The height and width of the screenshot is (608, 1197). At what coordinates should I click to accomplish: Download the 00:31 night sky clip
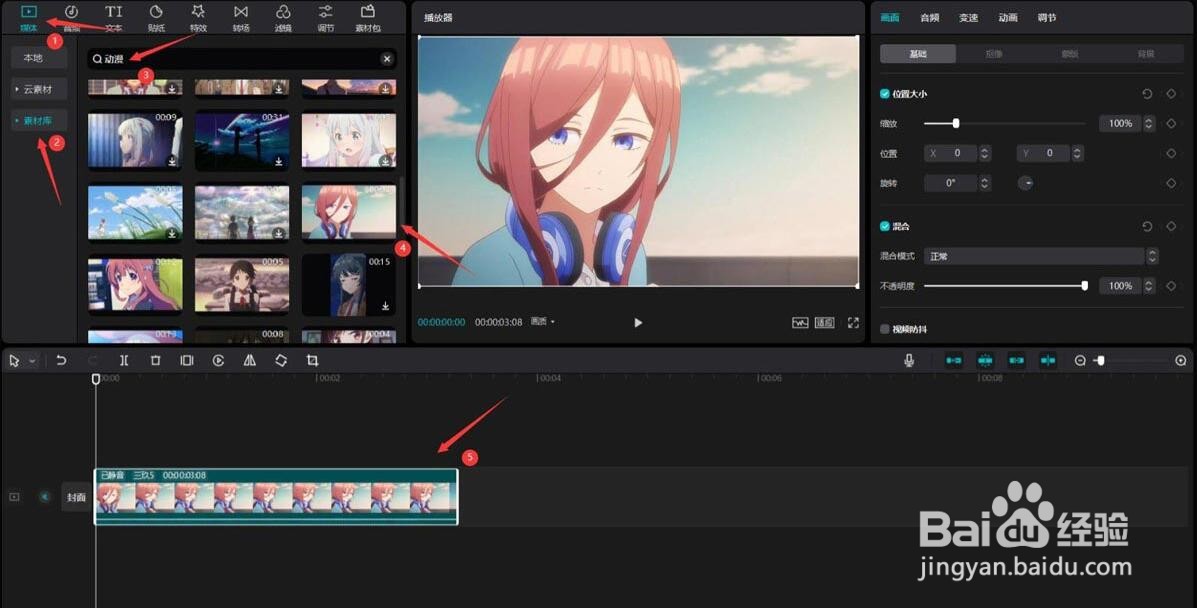pyautogui.click(x=279, y=161)
